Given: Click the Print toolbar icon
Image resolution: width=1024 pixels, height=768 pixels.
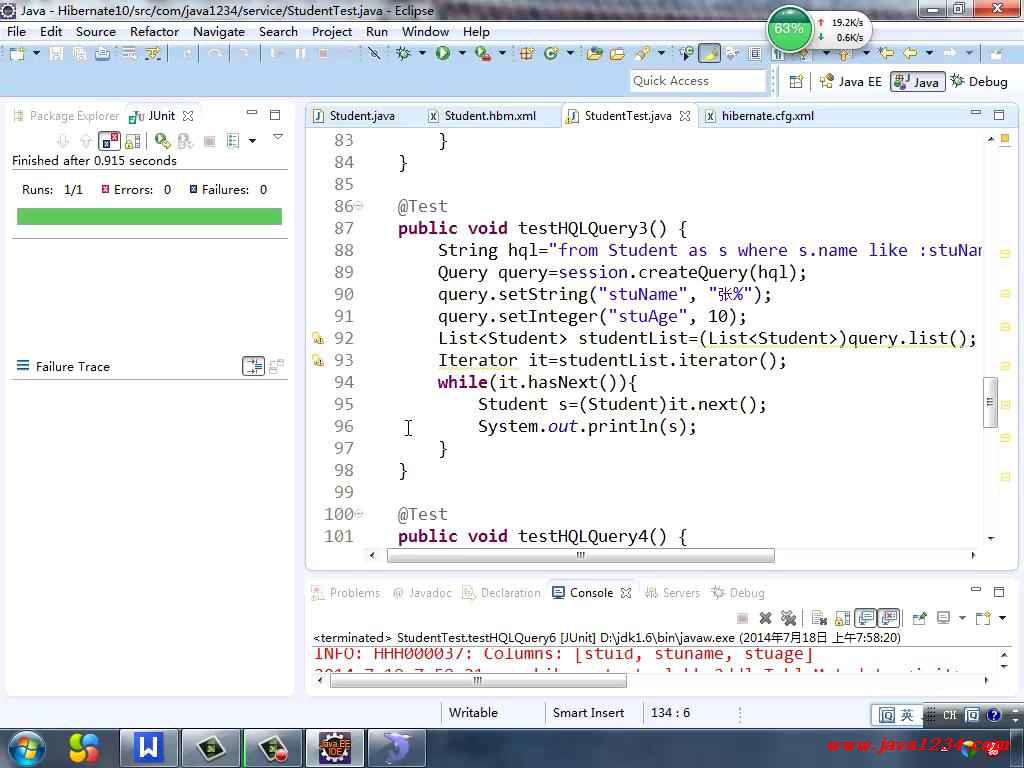Looking at the screenshot, I should point(103,54).
